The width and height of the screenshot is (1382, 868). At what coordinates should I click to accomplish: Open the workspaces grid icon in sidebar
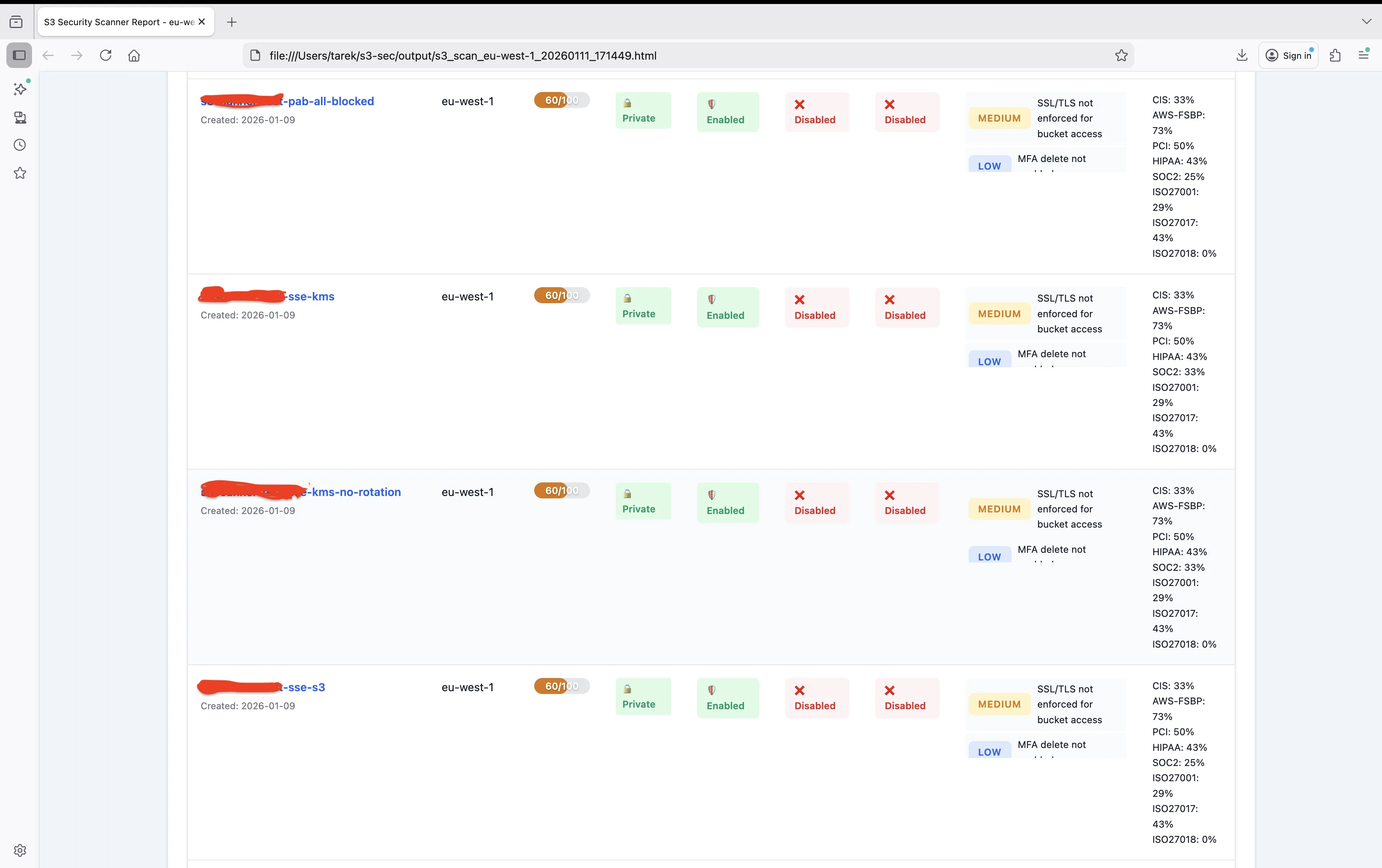pos(21,118)
